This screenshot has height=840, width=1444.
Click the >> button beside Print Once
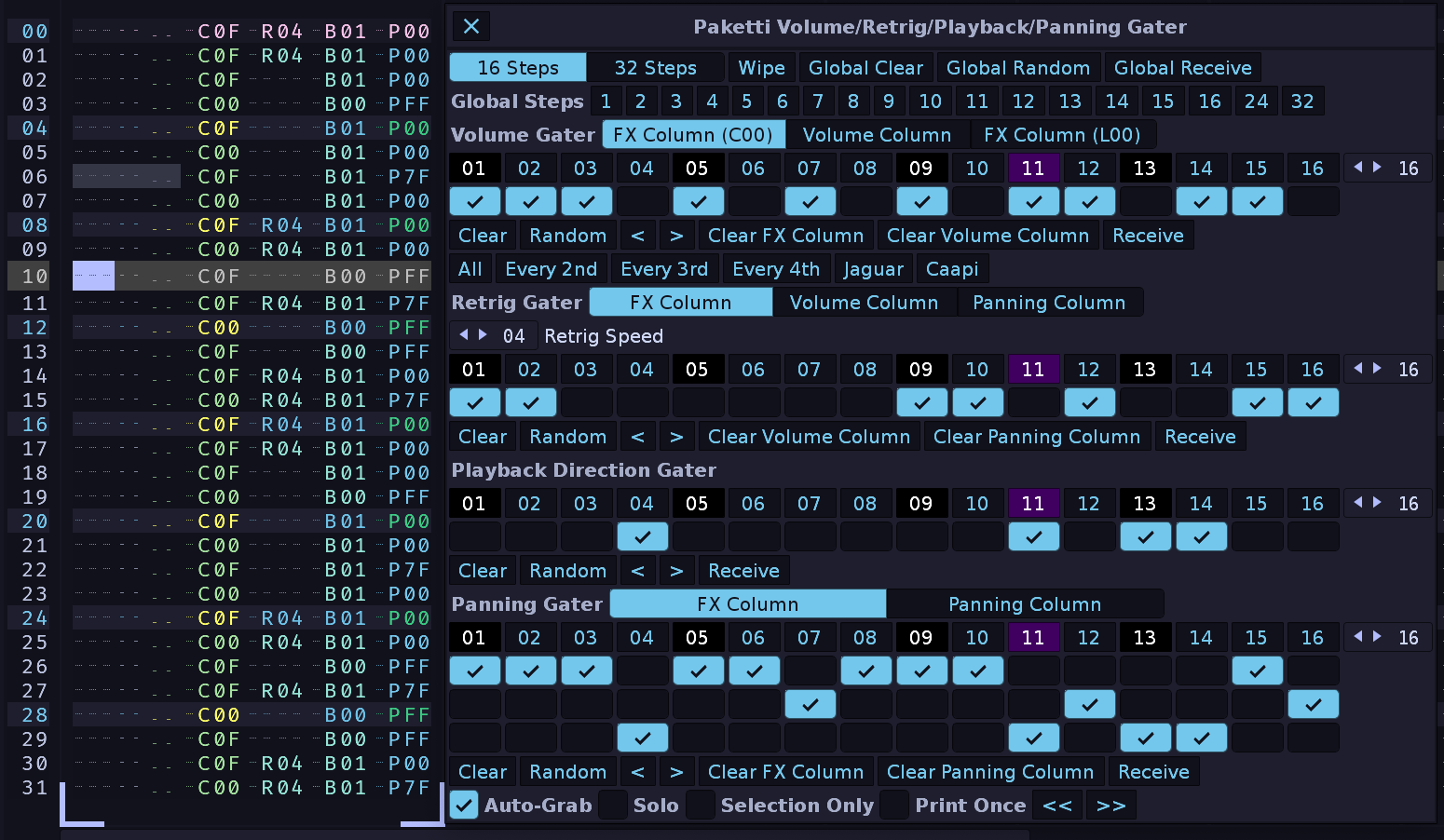(1111, 806)
